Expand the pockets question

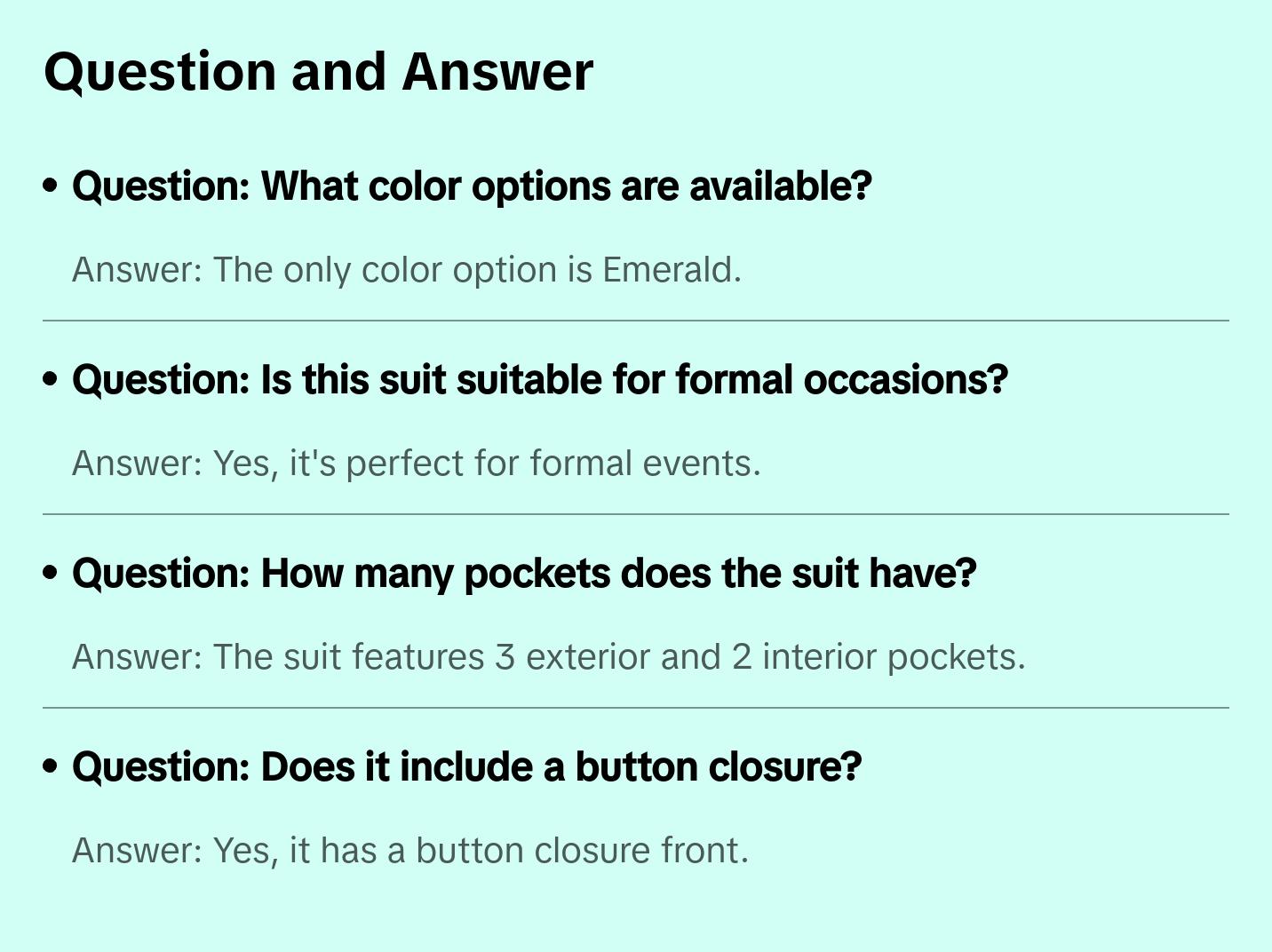click(524, 574)
